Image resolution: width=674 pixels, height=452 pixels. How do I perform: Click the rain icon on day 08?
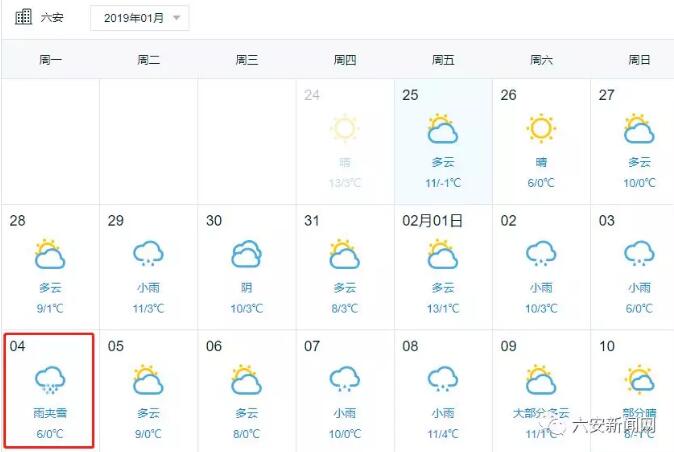click(443, 380)
